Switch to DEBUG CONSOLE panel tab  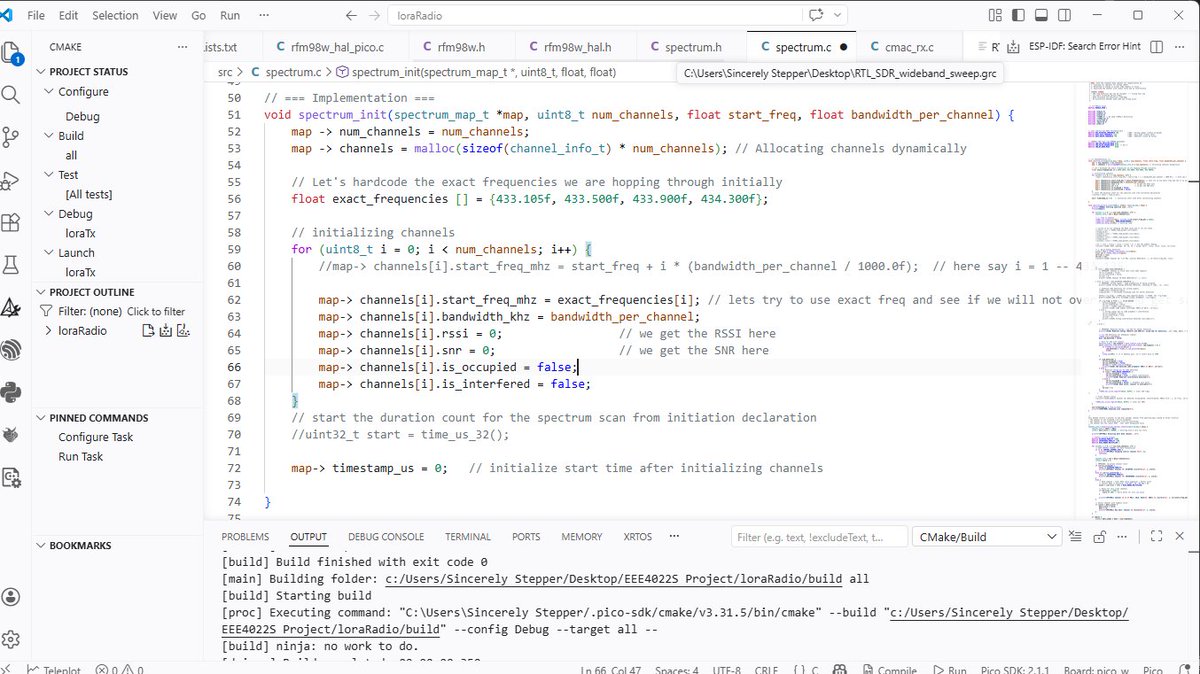(386, 537)
